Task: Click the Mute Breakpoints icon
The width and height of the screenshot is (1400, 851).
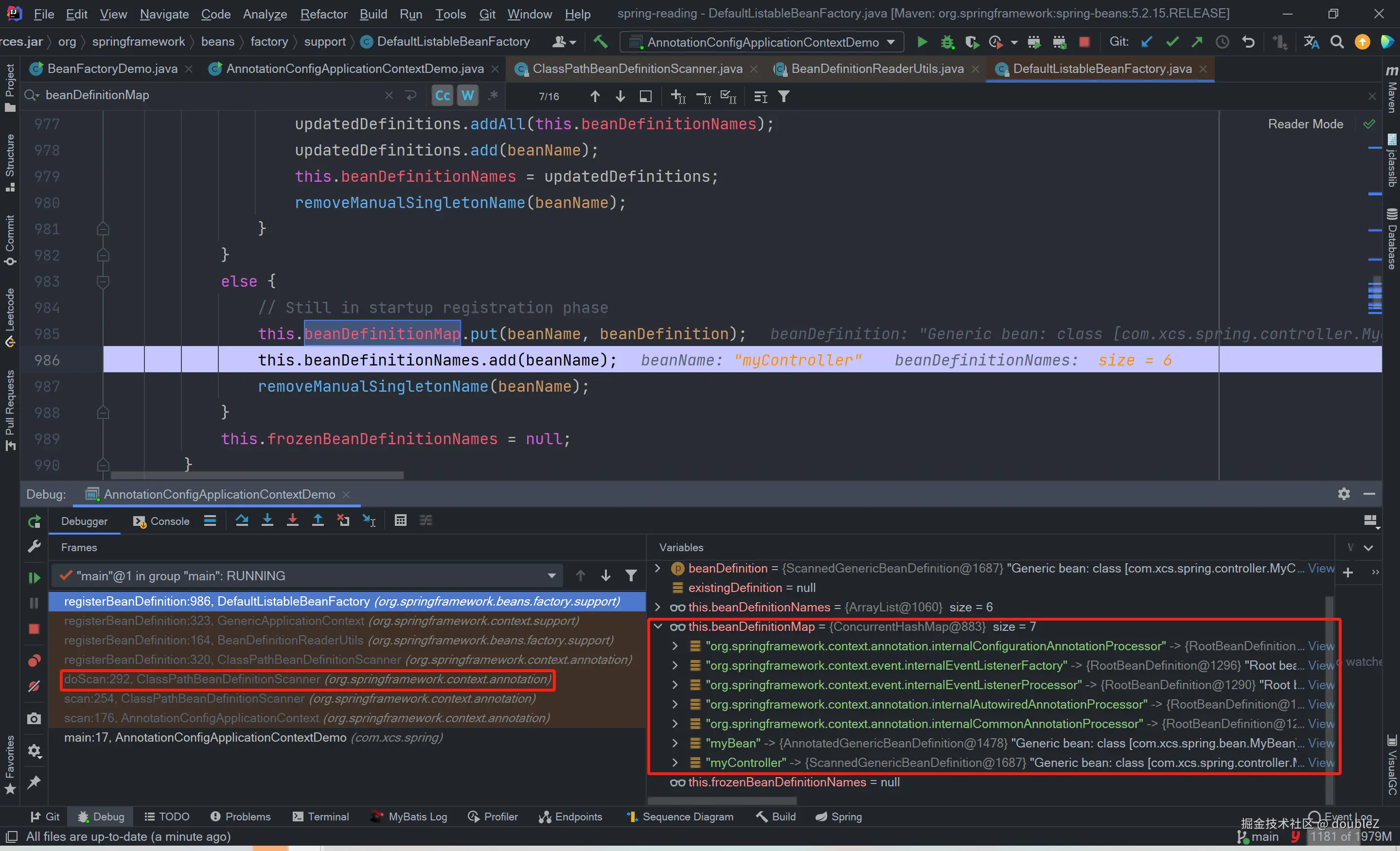Action: (34, 686)
